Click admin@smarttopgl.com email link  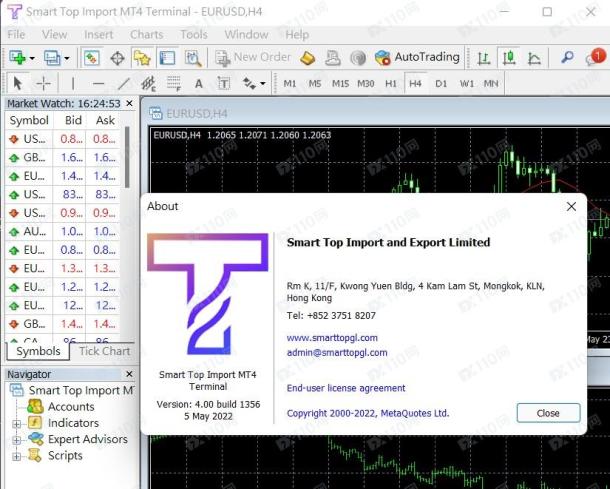click(x=337, y=352)
